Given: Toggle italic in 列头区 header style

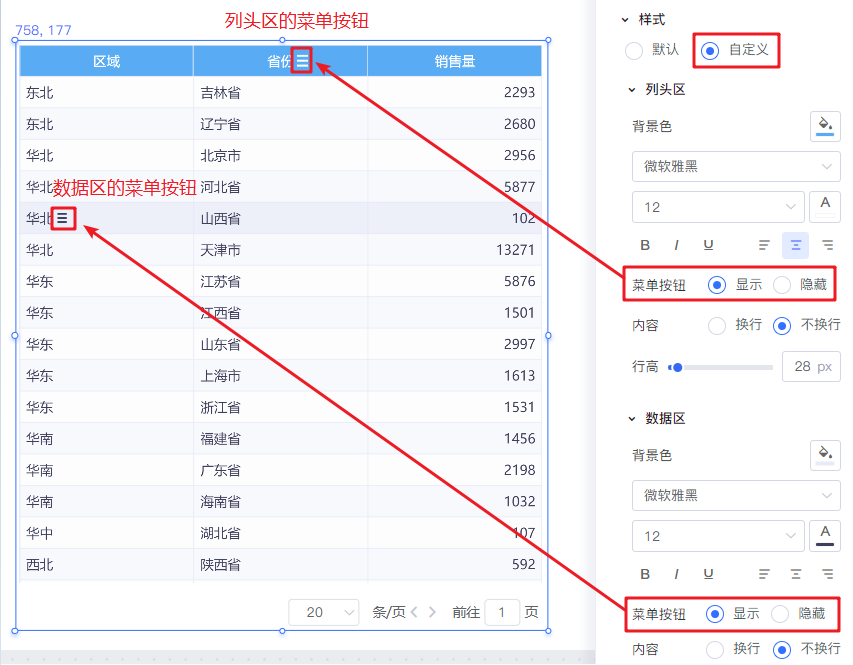Looking at the screenshot, I should (676, 245).
